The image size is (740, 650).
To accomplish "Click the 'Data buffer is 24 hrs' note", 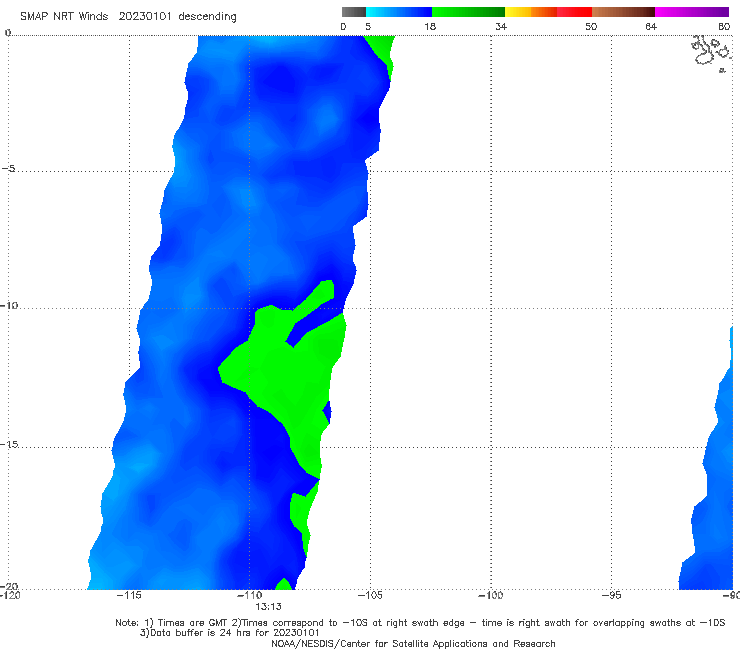I will (230, 633).
